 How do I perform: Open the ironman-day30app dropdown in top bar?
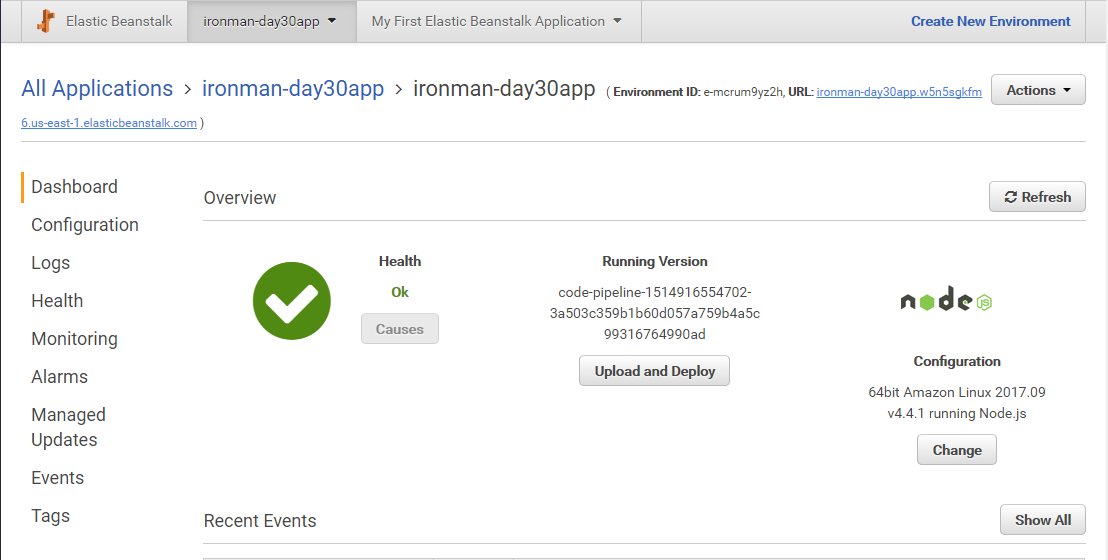(270, 21)
